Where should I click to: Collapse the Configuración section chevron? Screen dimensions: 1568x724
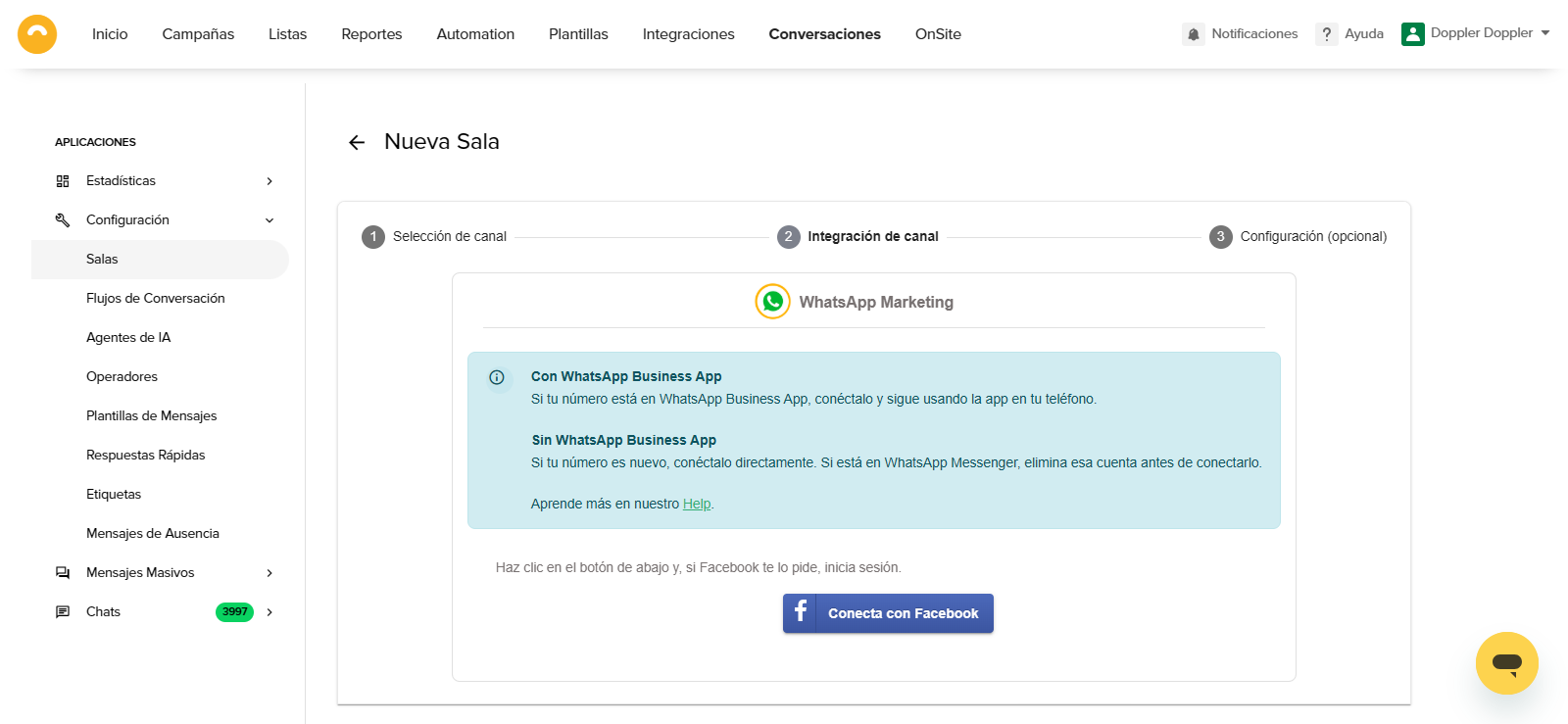(269, 220)
